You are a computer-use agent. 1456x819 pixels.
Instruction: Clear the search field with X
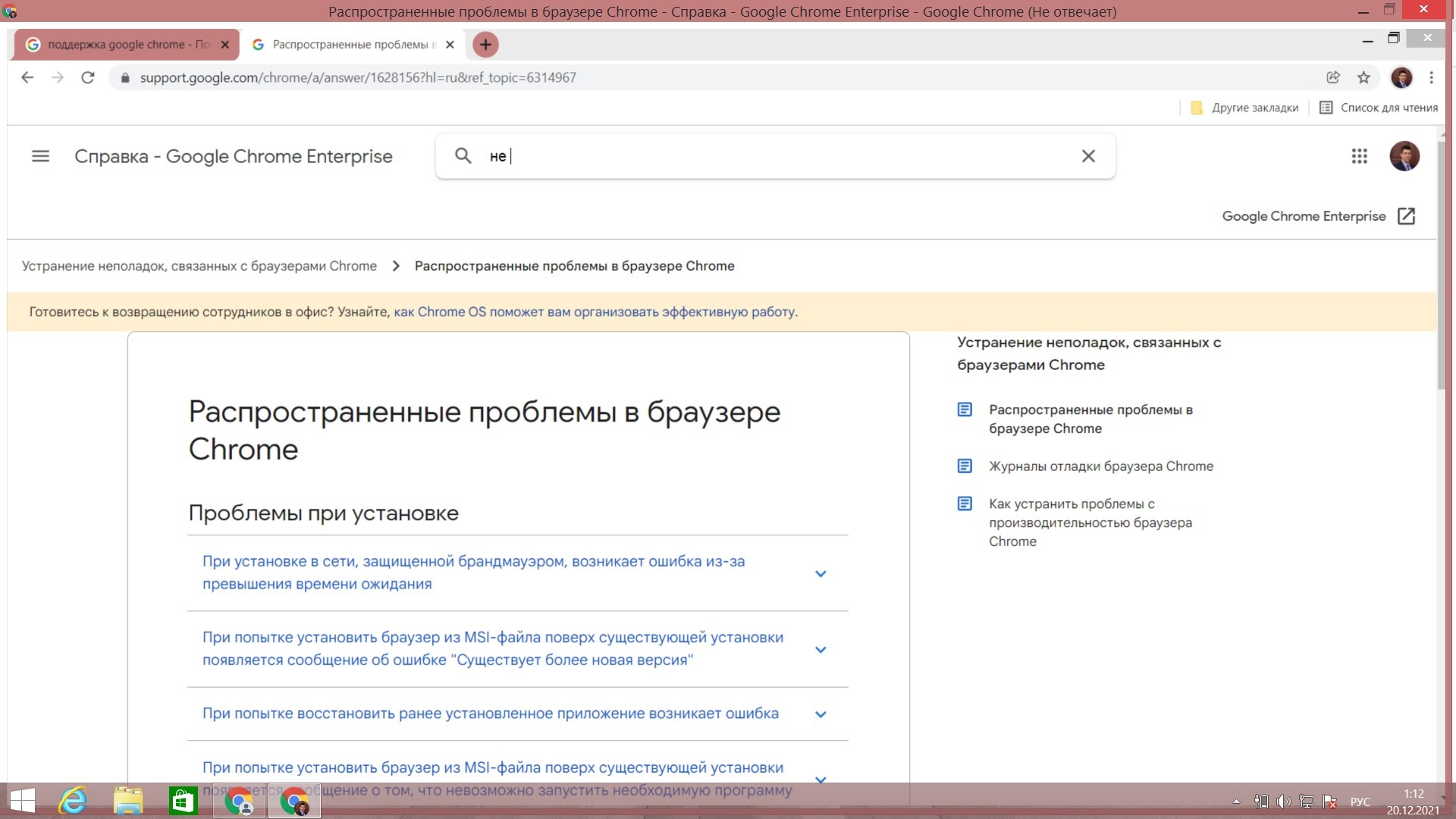[x=1088, y=156]
